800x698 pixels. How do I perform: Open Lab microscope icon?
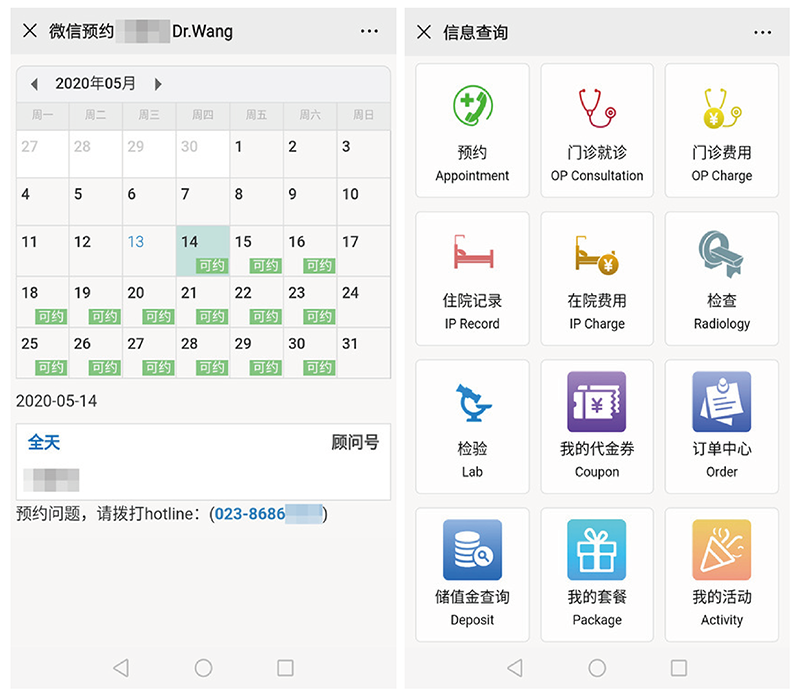472,402
